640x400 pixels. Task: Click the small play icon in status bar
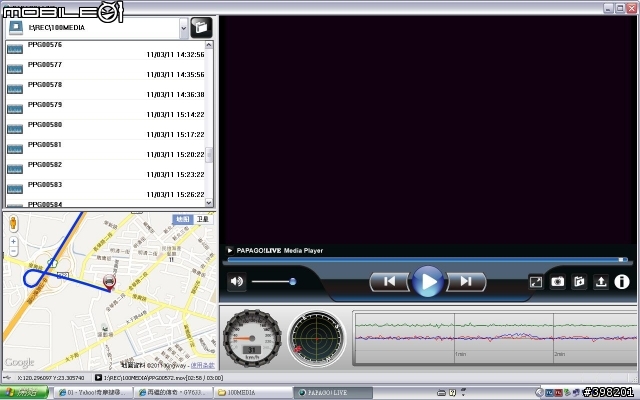pyautogui.click(x=98, y=378)
